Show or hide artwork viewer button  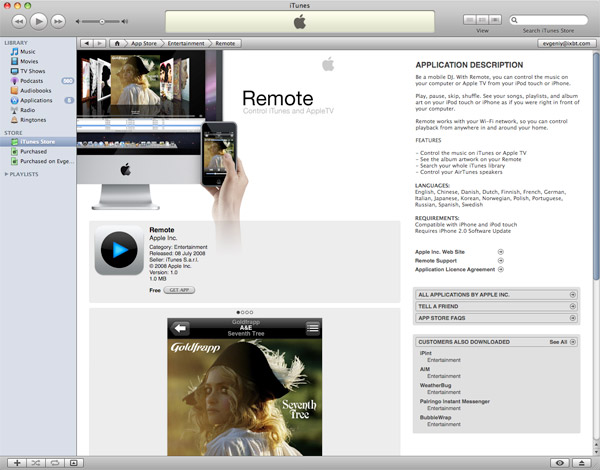74,463
